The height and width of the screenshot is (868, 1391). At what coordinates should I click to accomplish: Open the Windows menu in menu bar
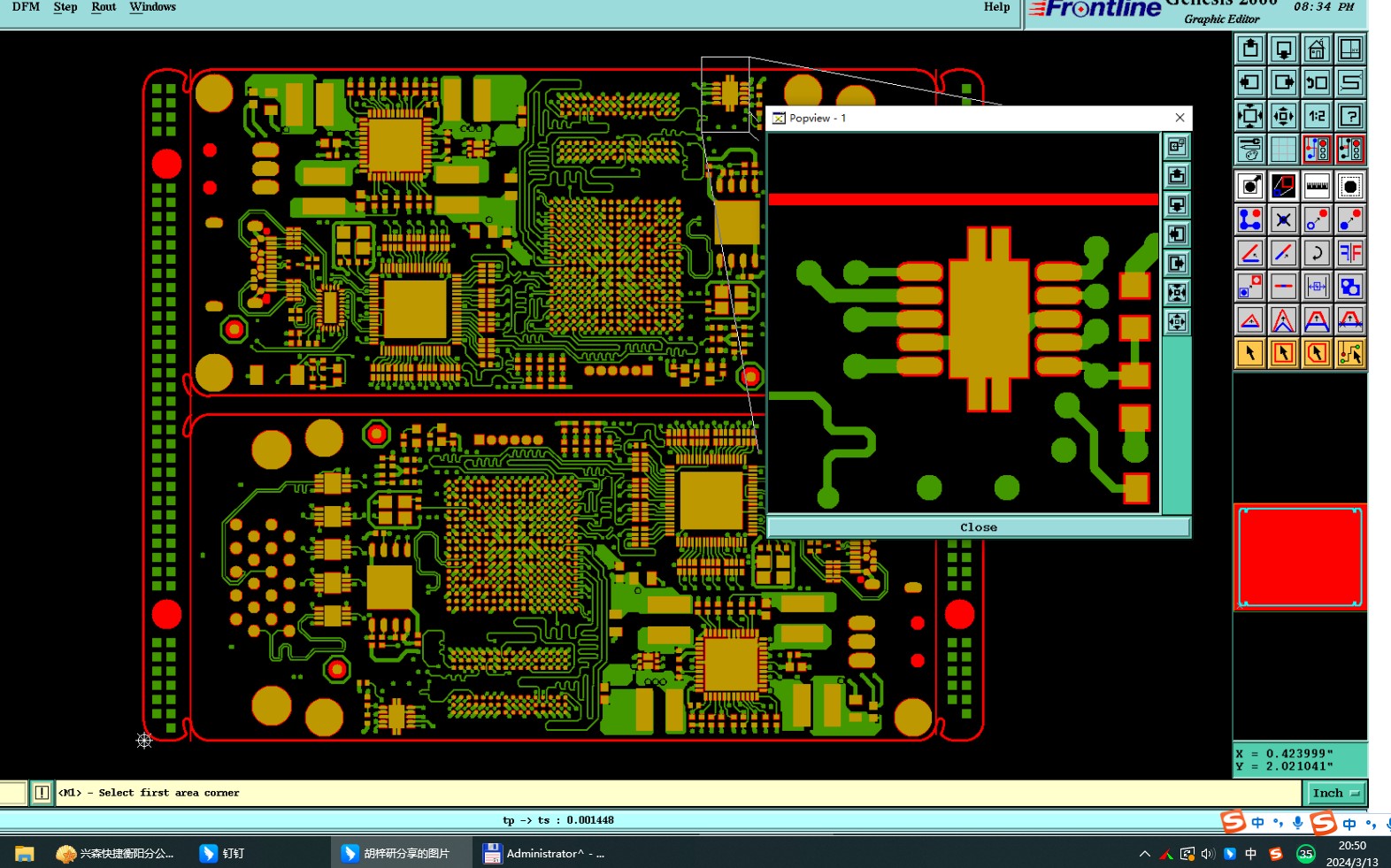click(152, 7)
